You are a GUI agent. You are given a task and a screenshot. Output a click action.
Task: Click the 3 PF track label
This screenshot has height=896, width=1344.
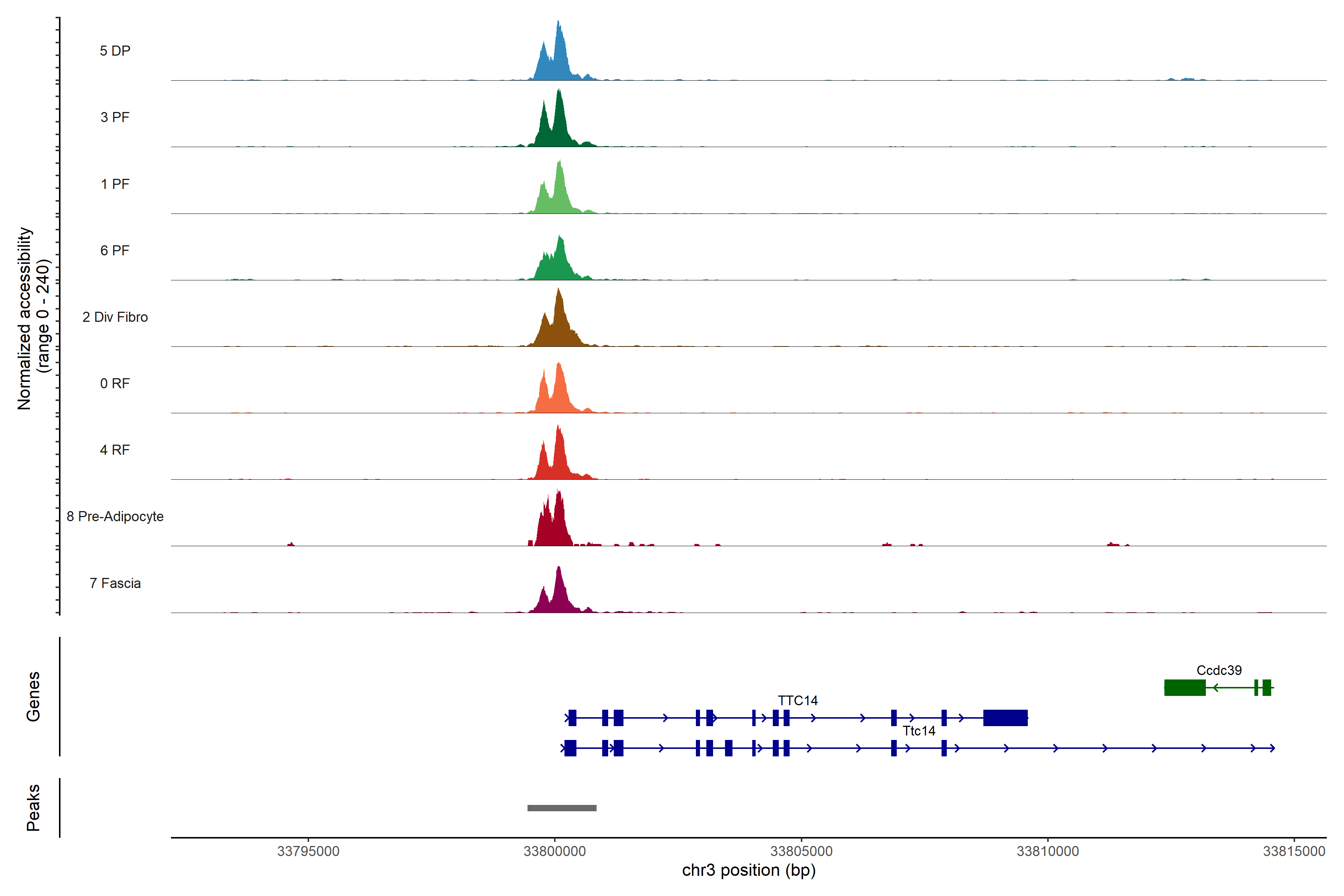[x=115, y=117]
